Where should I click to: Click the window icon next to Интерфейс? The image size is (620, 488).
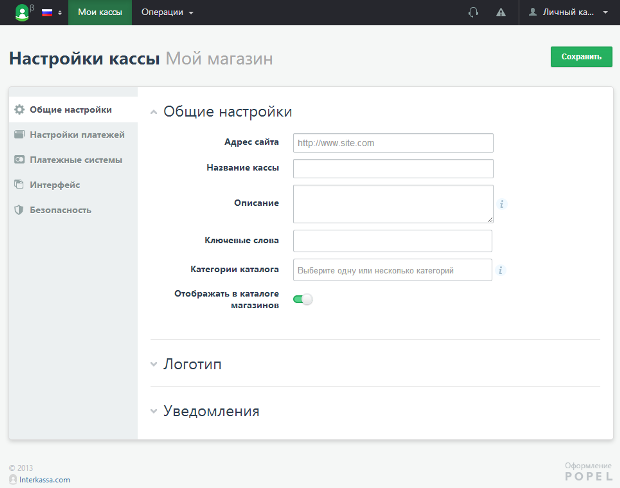coord(19,184)
